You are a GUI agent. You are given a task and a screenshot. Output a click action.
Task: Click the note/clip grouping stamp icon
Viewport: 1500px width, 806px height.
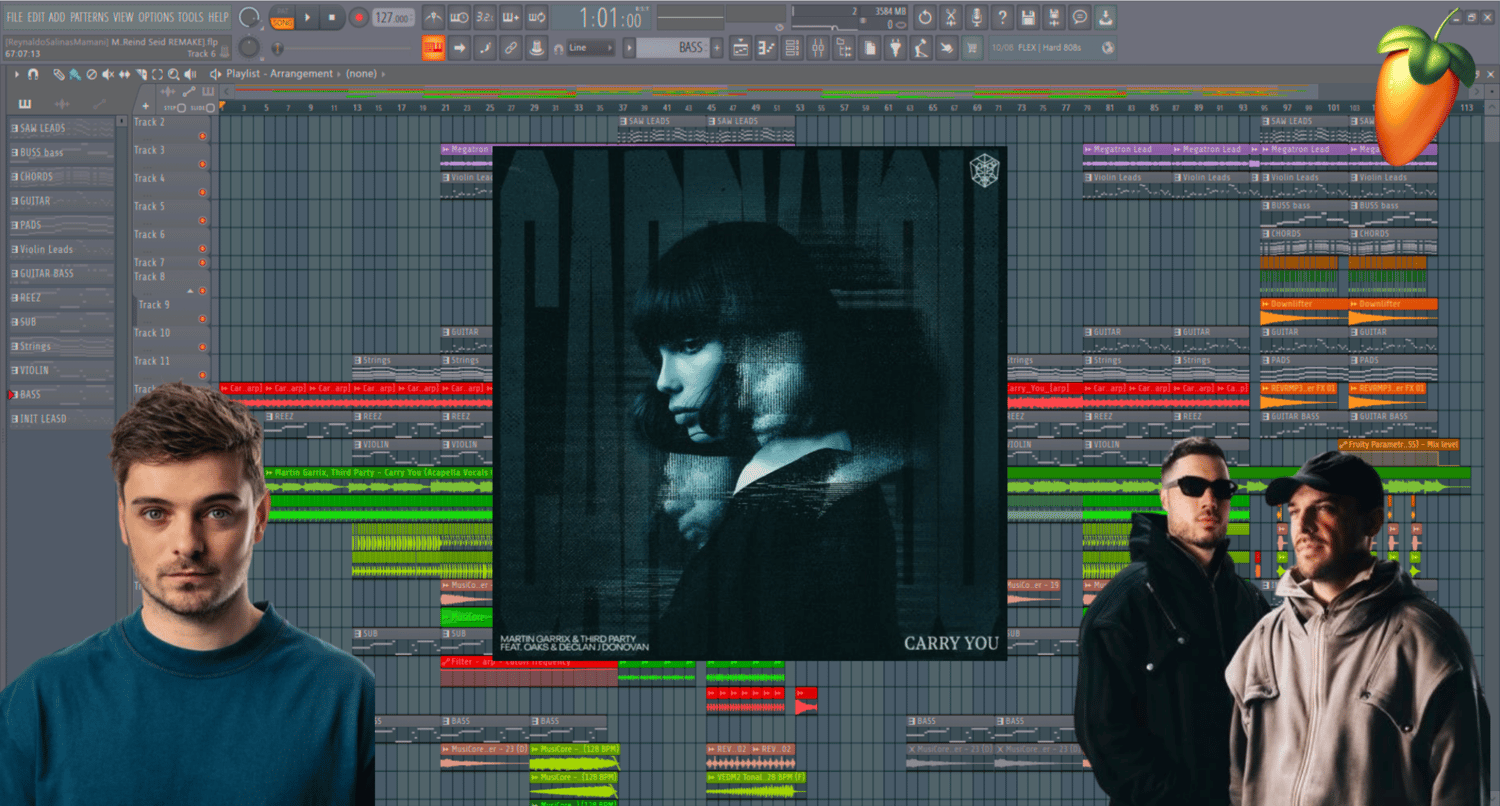pyautogui.click(x=537, y=47)
